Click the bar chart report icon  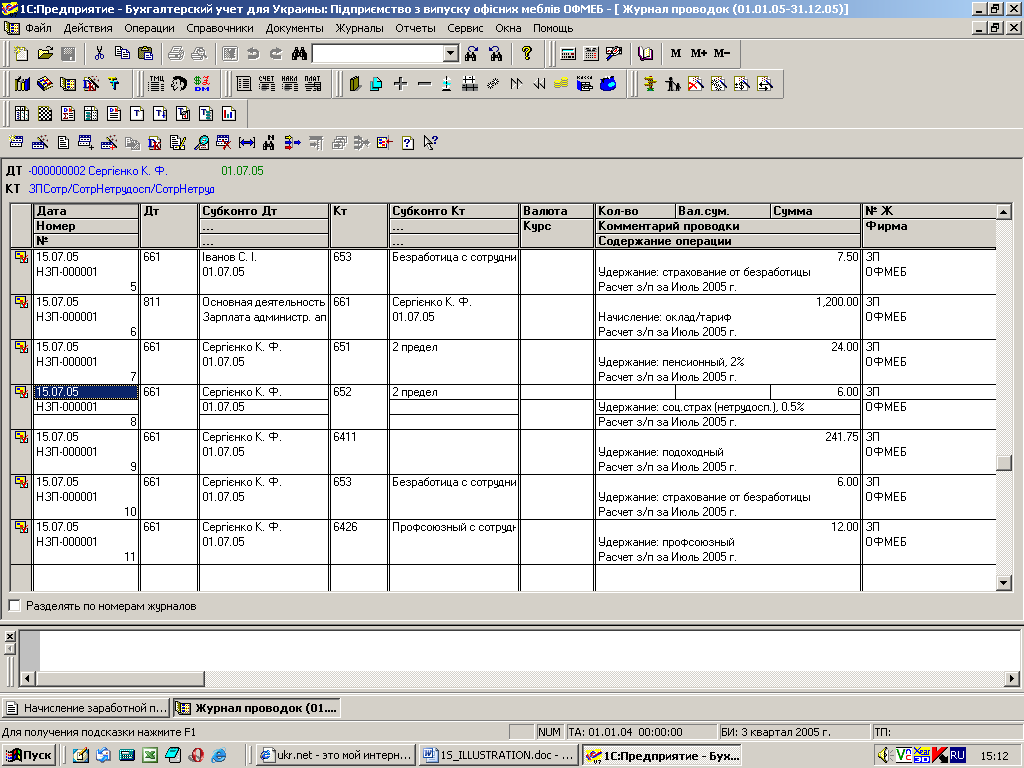(x=229, y=114)
